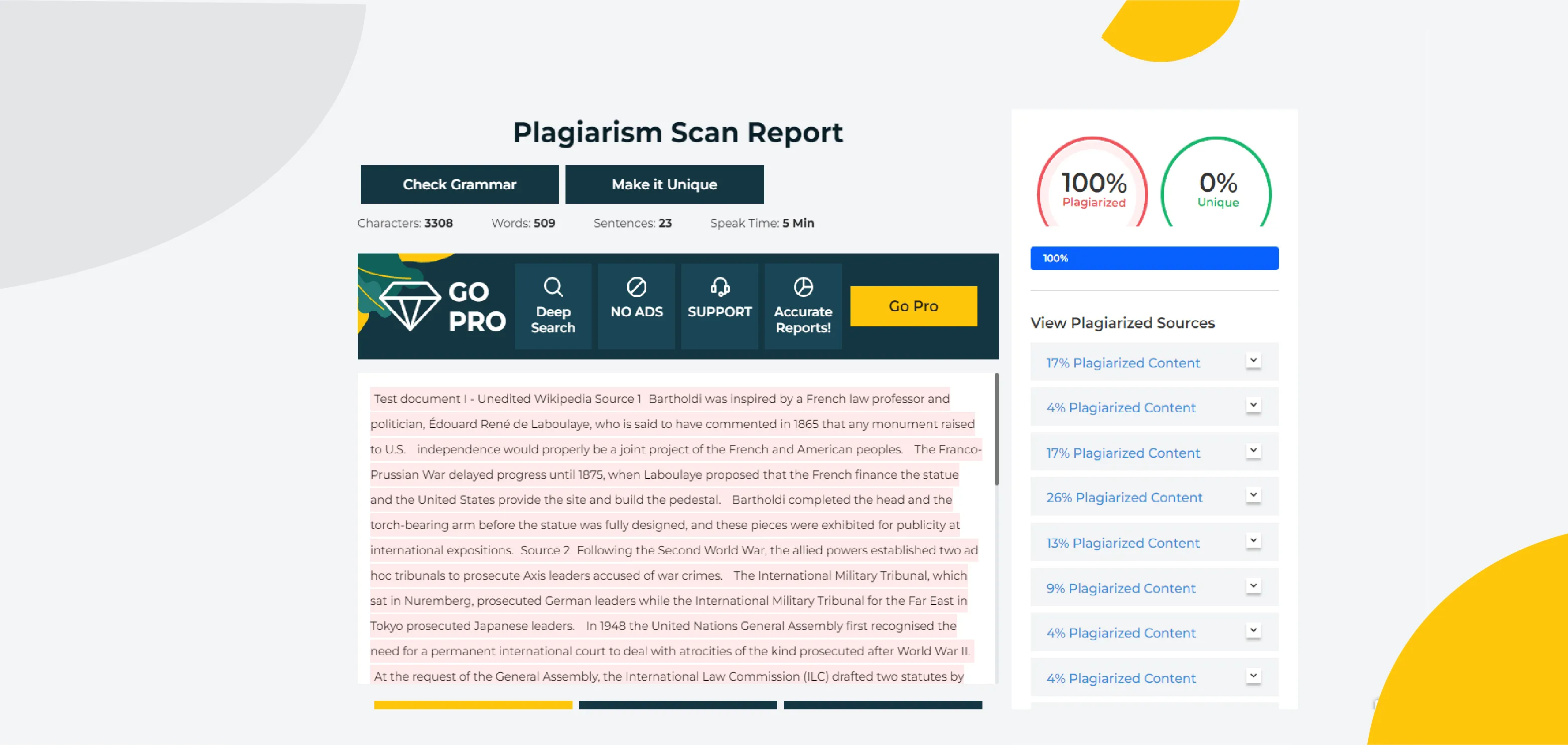Viewport: 1568px width, 745px height.
Task: Click the blue 100% progress bar
Action: tap(1154, 258)
